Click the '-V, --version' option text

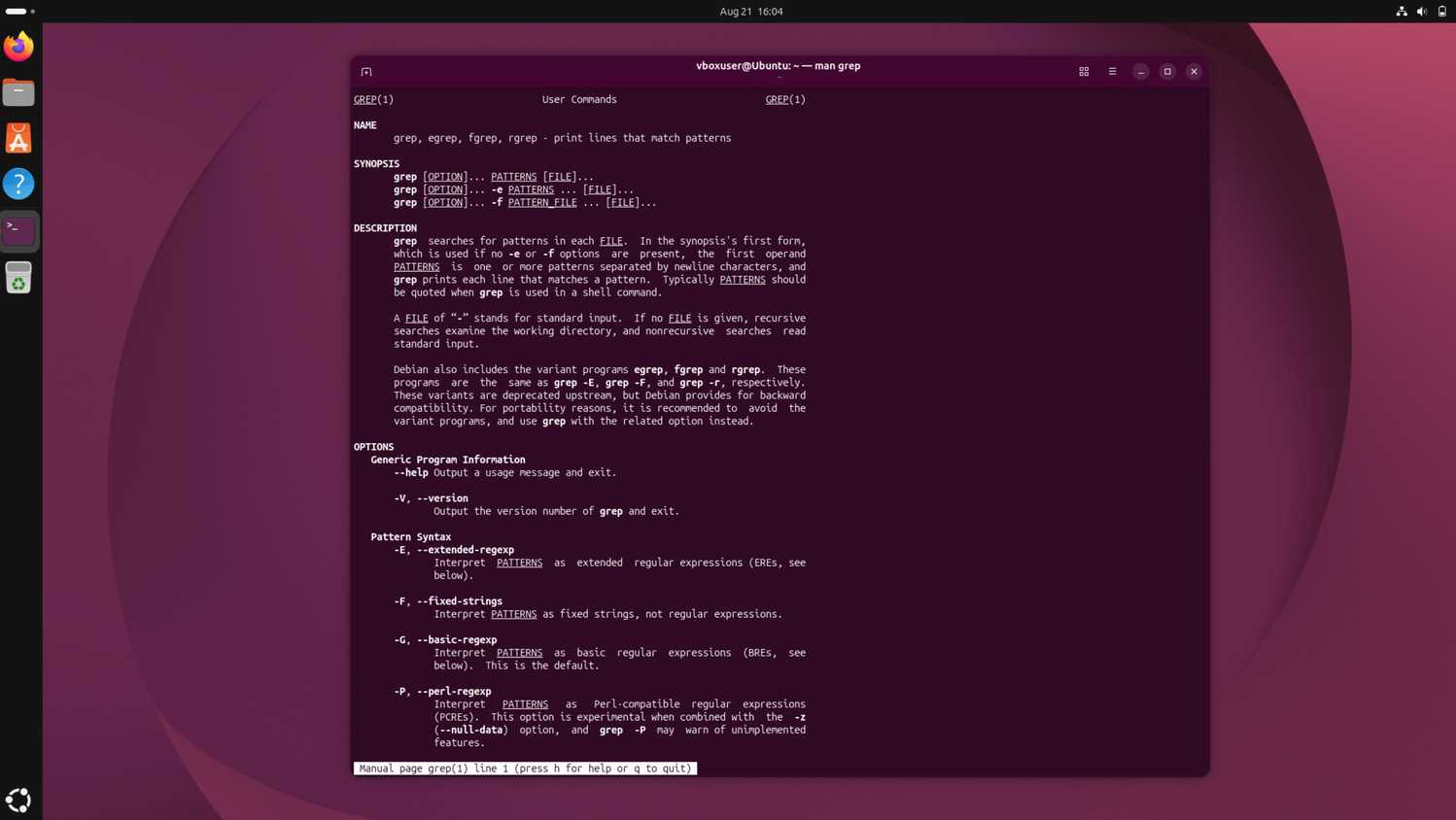click(x=432, y=498)
